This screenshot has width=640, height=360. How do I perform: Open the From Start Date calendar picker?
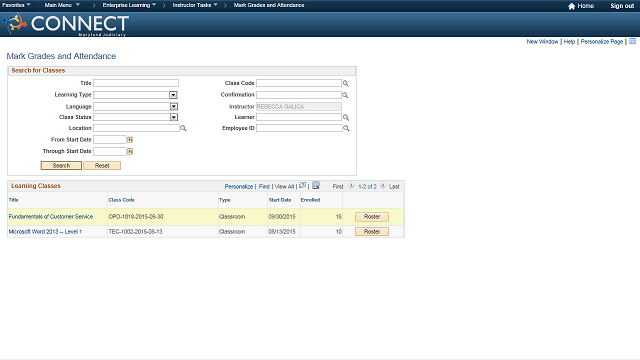pyautogui.click(x=130, y=140)
